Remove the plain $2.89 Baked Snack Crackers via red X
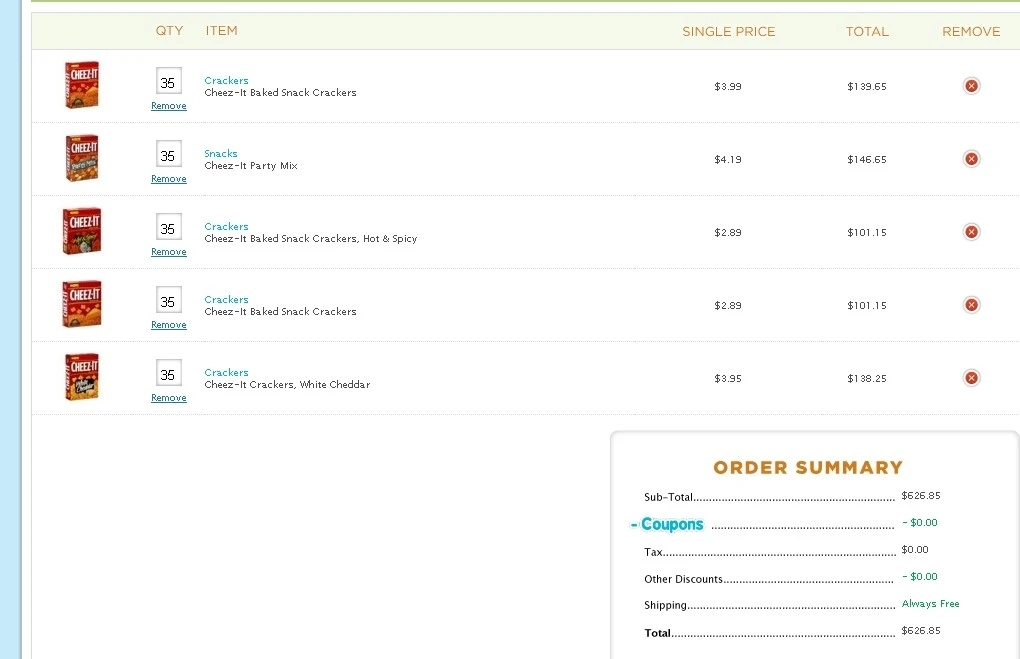 coord(971,305)
